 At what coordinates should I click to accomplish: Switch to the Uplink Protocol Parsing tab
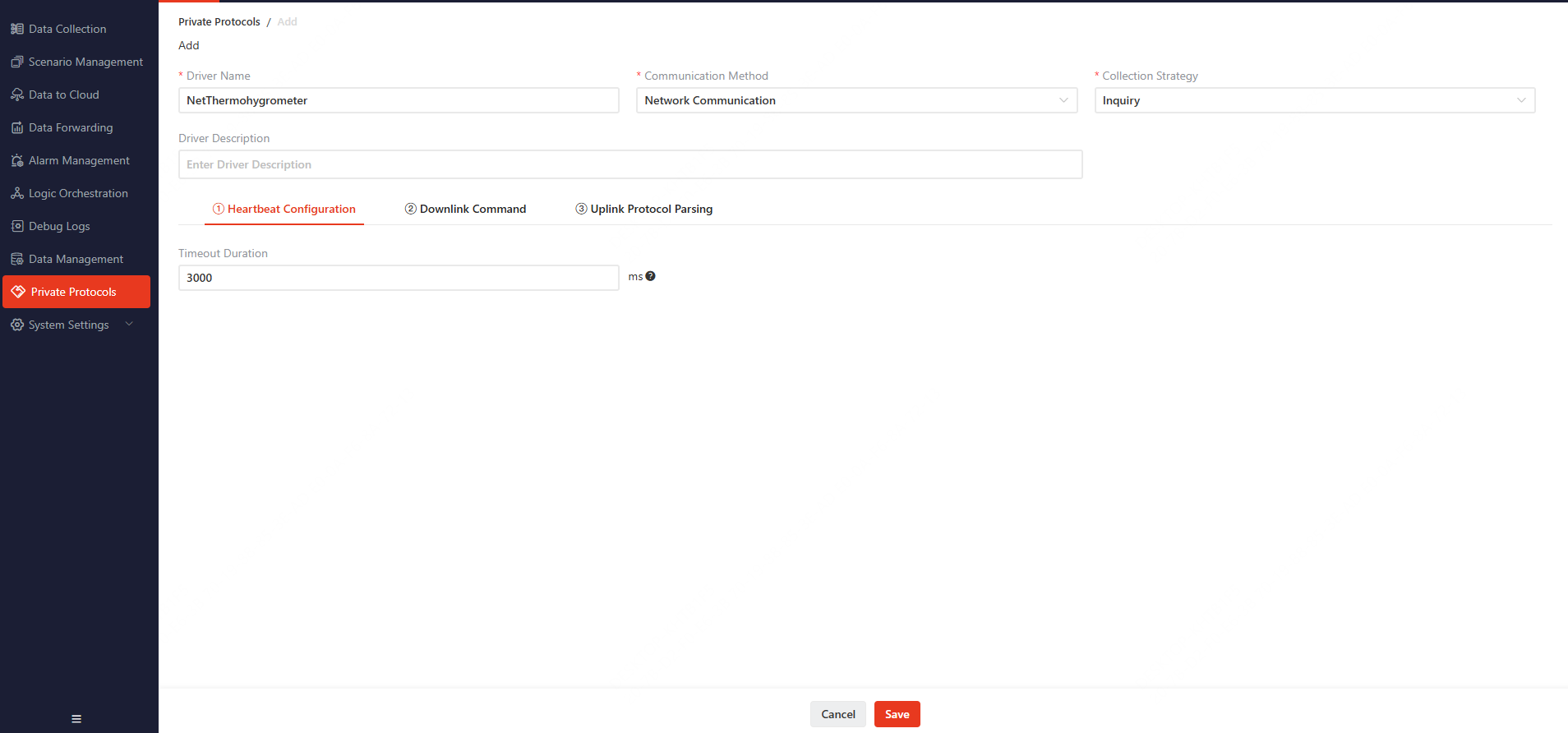[x=644, y=209]
